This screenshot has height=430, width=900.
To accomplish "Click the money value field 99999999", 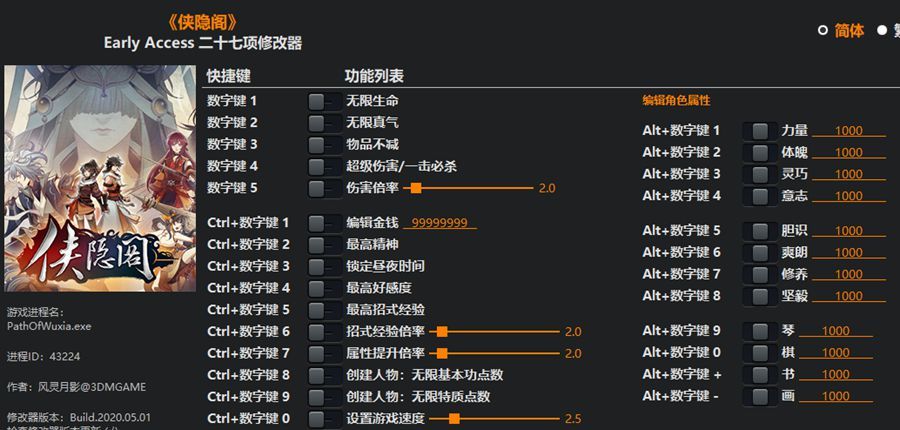I will (441, 224).
